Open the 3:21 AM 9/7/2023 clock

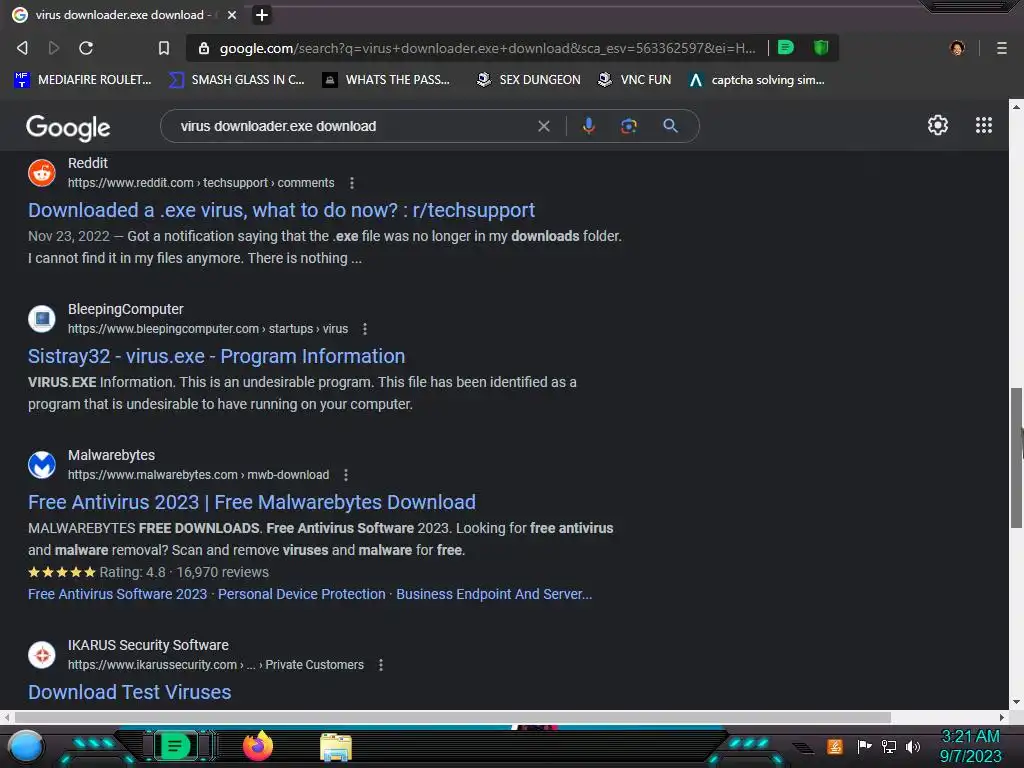970,746
